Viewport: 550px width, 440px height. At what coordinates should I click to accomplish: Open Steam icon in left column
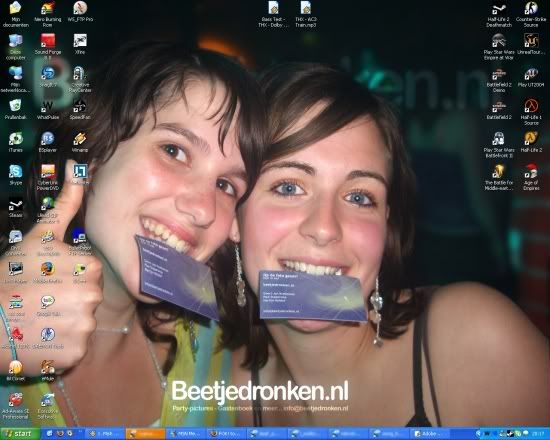(x=15, y=207)
